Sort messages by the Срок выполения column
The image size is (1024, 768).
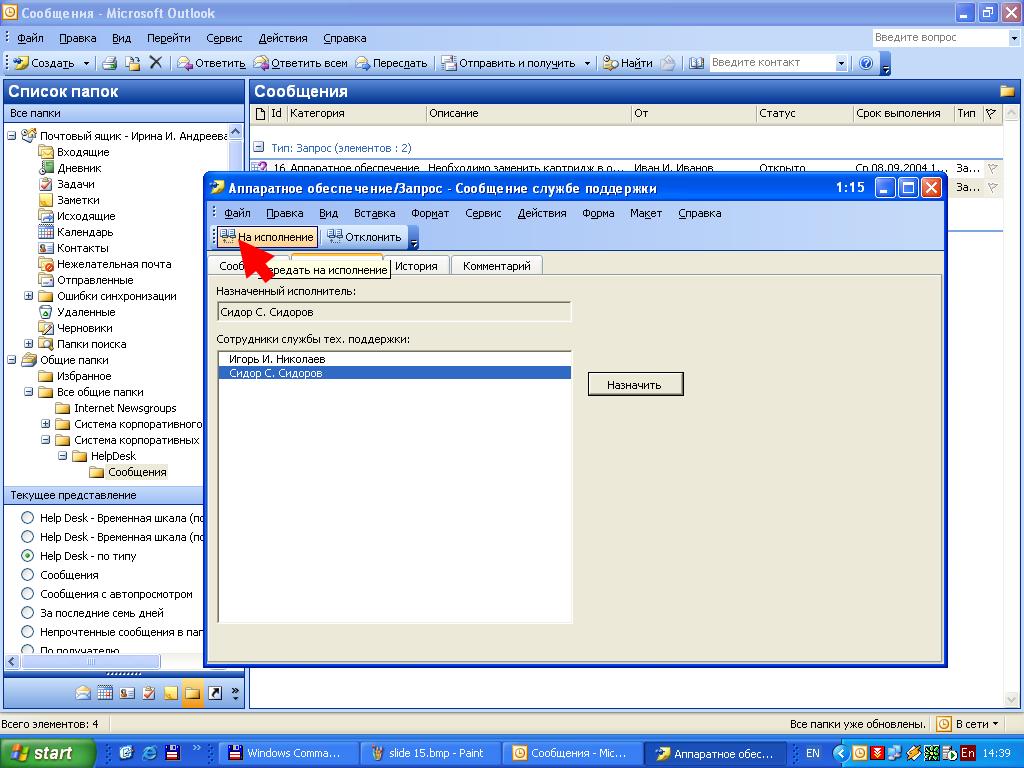click(903, 113)
